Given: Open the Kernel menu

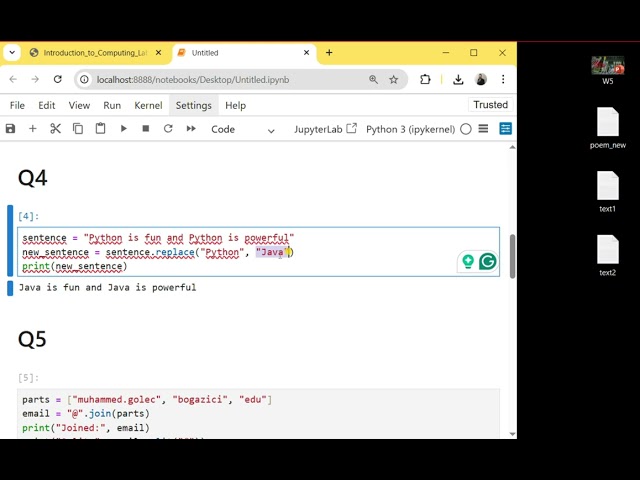Looking at the screenshot, I should pyautogui.click(x=148, y=106).
